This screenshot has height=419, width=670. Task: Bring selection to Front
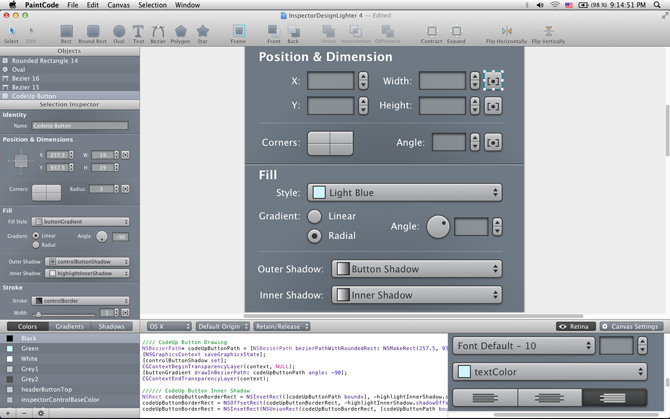[x=273, y=34]
